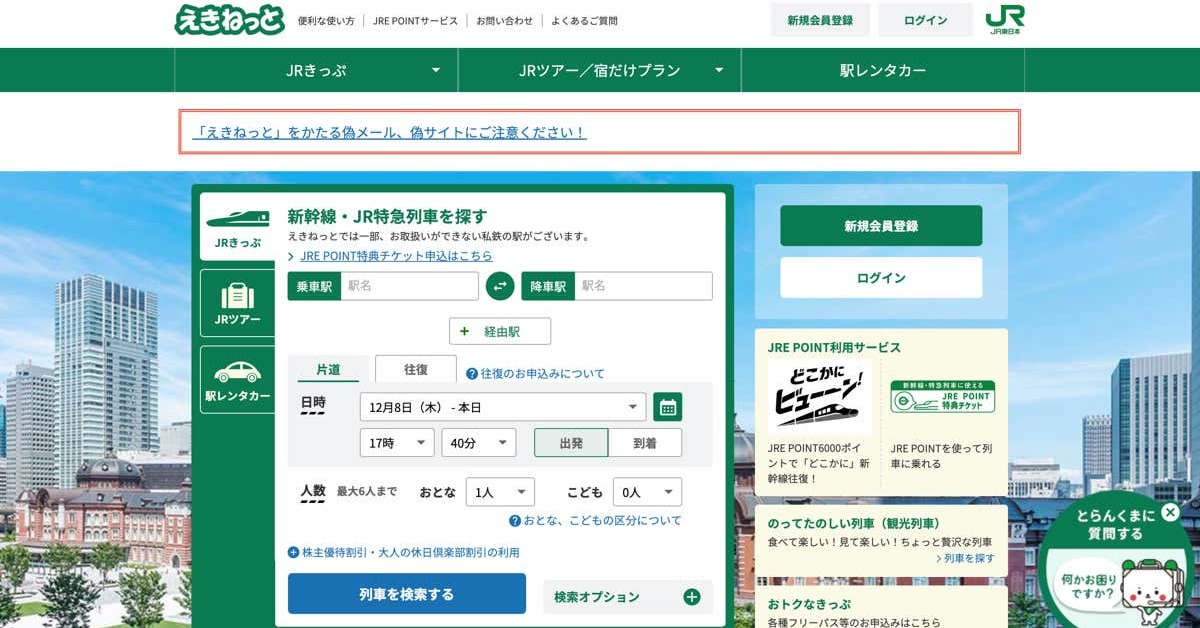Open the calendar date picker

pyautogui.click(x=668, y=407)
